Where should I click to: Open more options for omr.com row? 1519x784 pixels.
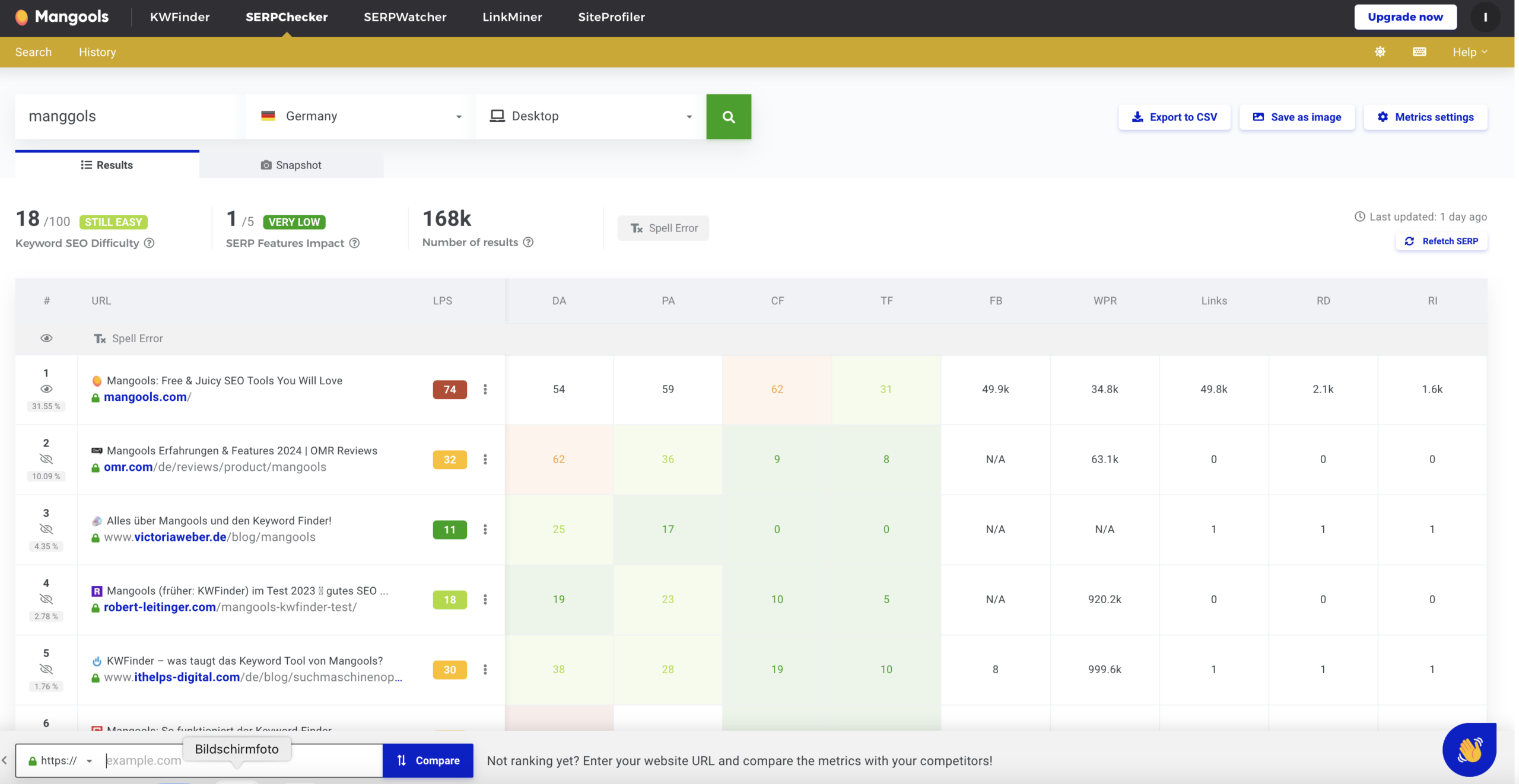point(485,460)
